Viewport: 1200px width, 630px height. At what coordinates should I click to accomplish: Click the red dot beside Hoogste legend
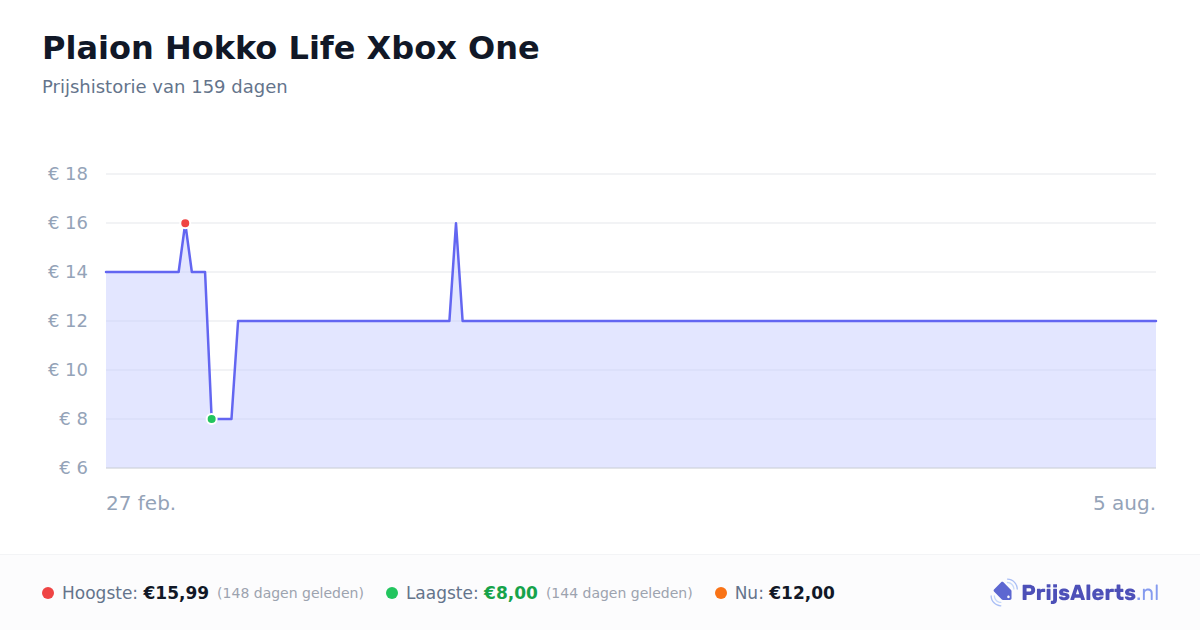tap(48, 593)
